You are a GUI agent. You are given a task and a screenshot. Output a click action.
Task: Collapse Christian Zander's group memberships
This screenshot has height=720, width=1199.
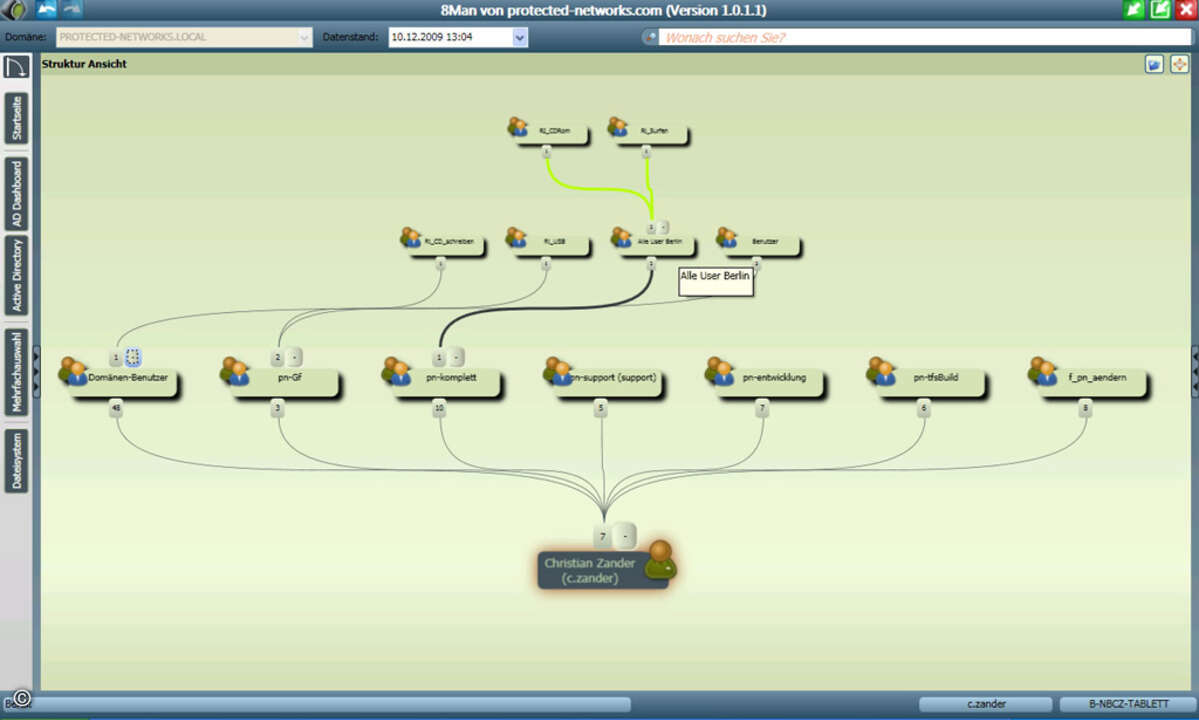click(x=625, y=536)
